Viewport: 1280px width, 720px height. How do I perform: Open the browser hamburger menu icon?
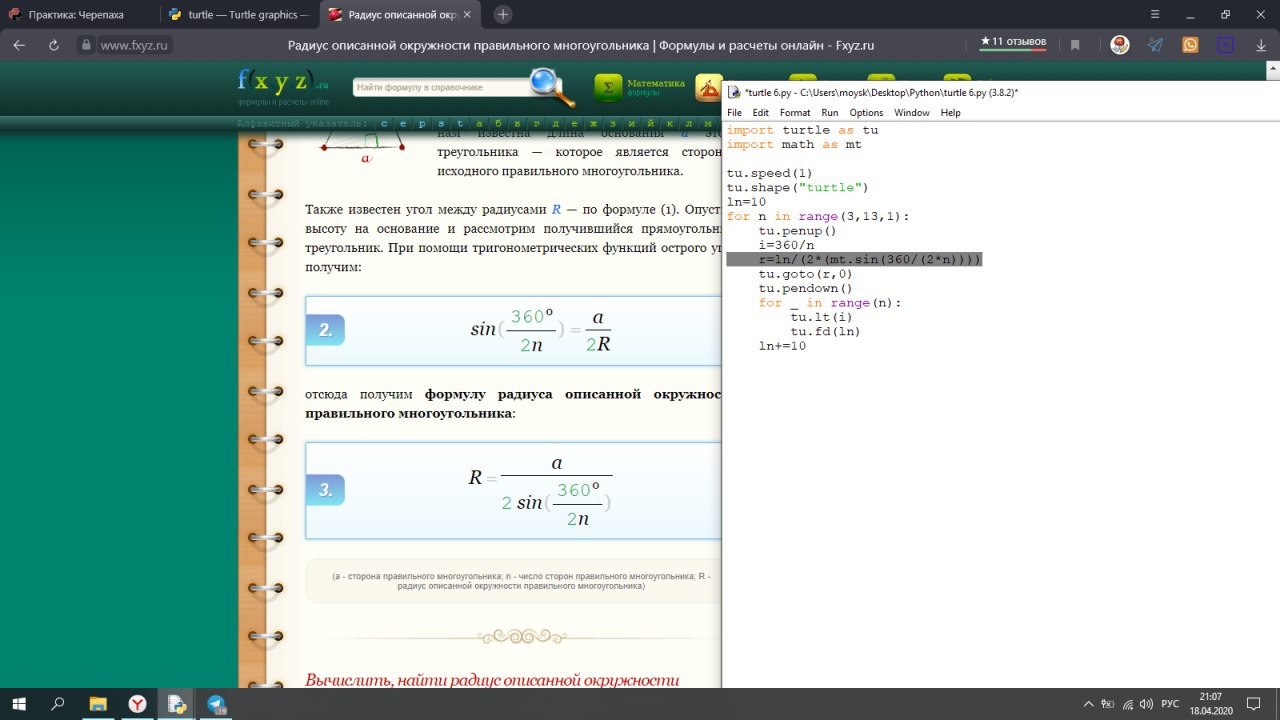(1156, 15)
